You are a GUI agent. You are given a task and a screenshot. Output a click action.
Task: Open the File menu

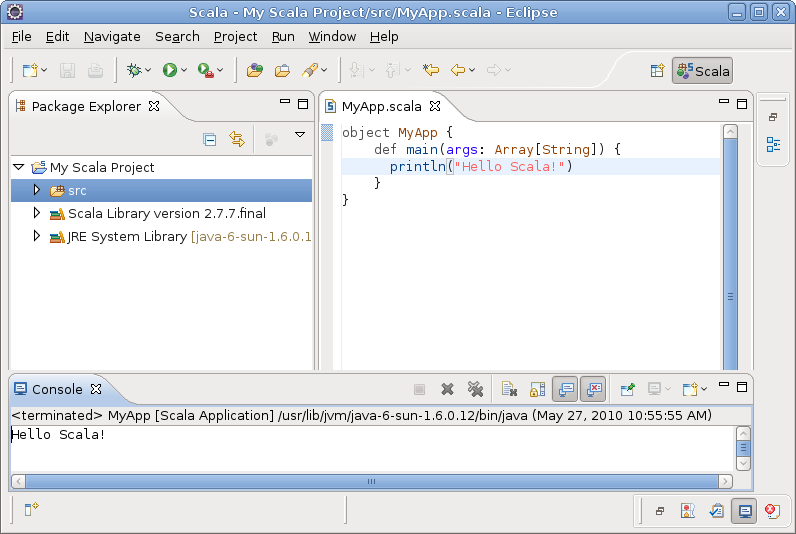pyautogui.click(x=21, y=37)
